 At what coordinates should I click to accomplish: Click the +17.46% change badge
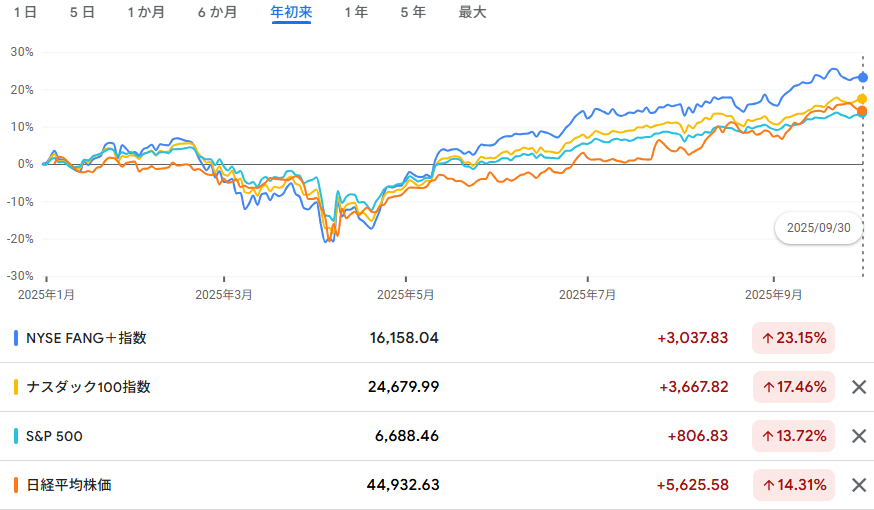pos(794,387)
